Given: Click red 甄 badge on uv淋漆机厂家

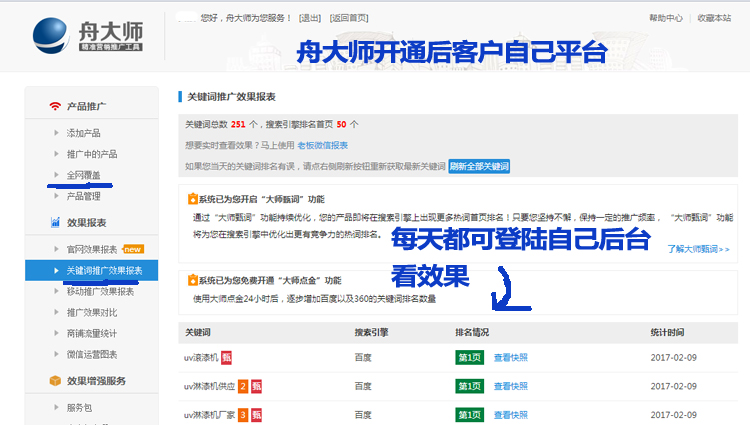Looking at the screenshot, I should [x=257, y=415].
